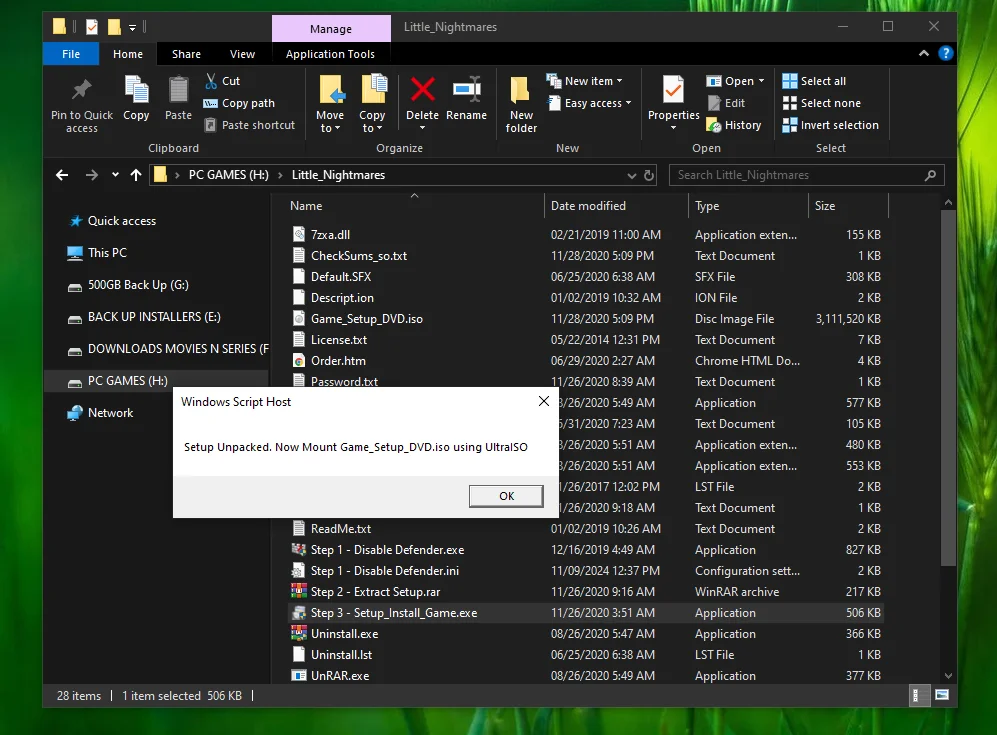Click the Paste ribbon icon
The width and height of the screenshot is (997, 735).
(x=178, y=99)
